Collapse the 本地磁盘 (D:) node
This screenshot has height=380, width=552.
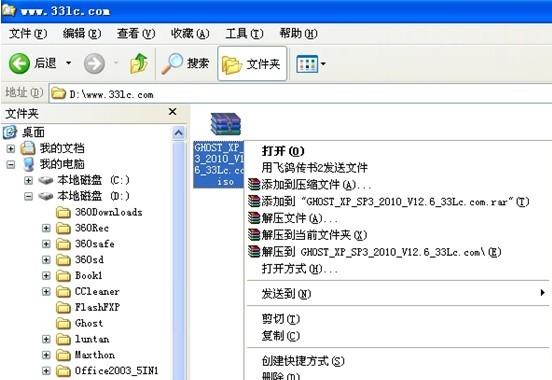point(28,196)
